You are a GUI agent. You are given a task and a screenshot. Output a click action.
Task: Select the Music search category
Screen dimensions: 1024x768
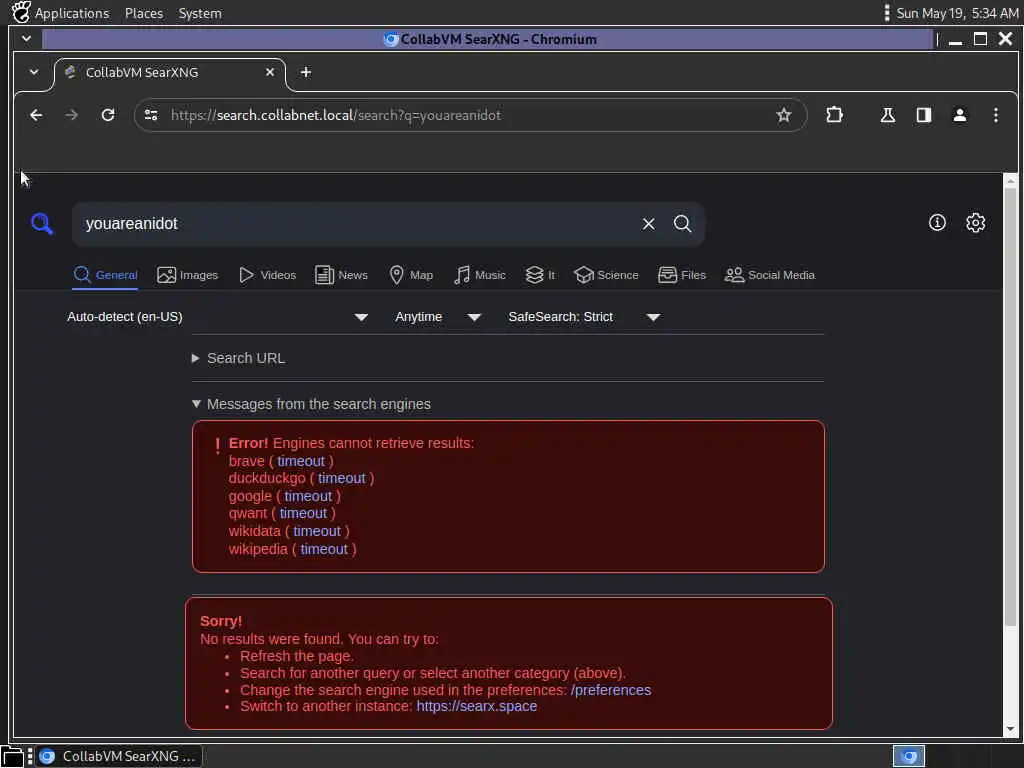tap(480, 275)
